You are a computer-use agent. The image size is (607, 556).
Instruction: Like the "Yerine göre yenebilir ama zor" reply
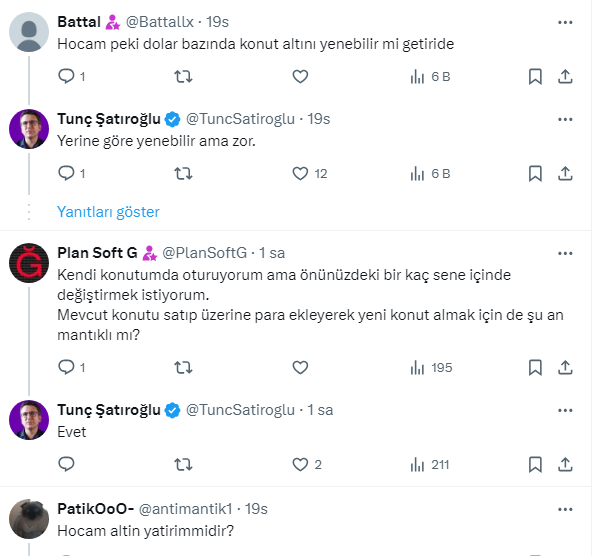pos(300,173)
